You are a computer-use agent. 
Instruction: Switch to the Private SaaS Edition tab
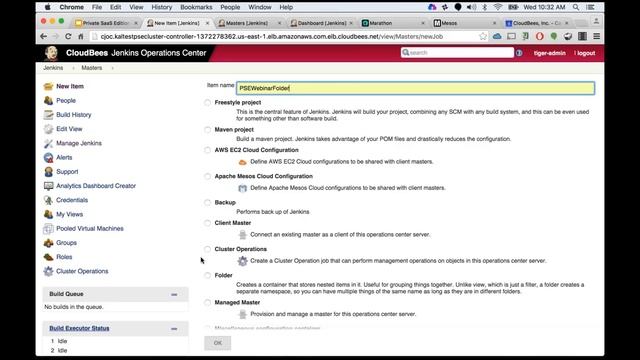pyautogui.click(x=106, y=23)
